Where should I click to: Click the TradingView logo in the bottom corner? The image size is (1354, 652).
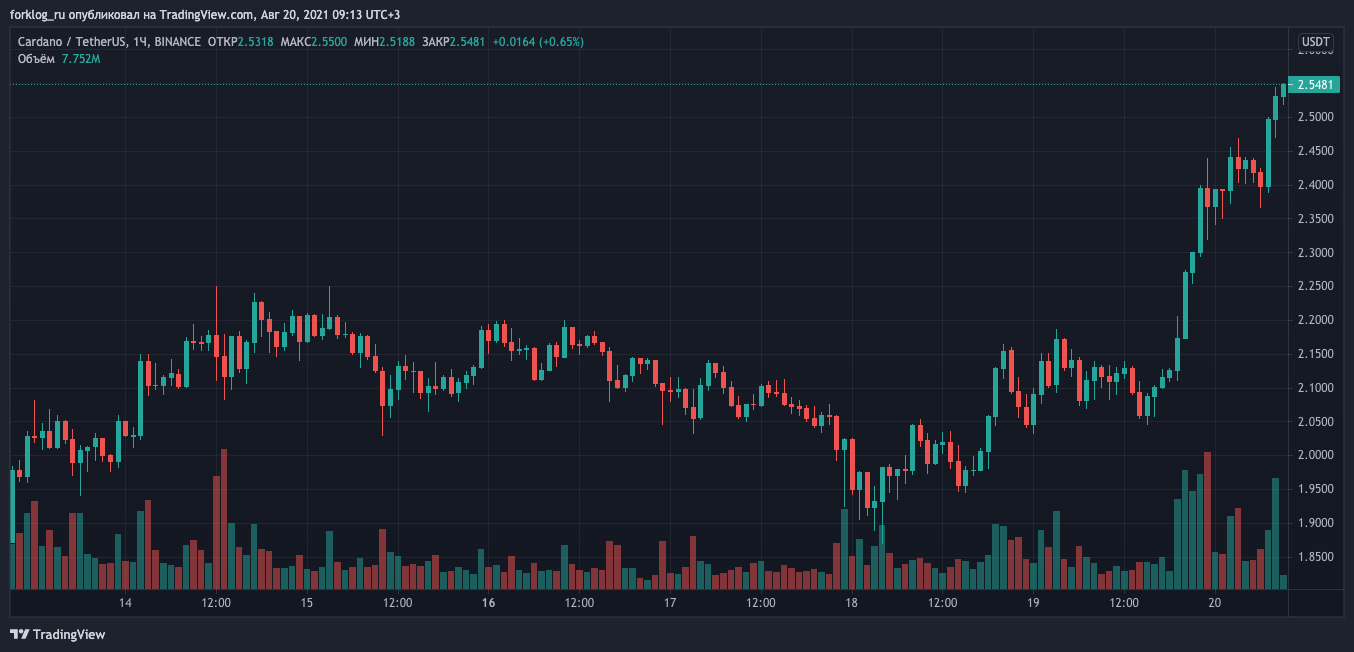[x=55, y=634]
